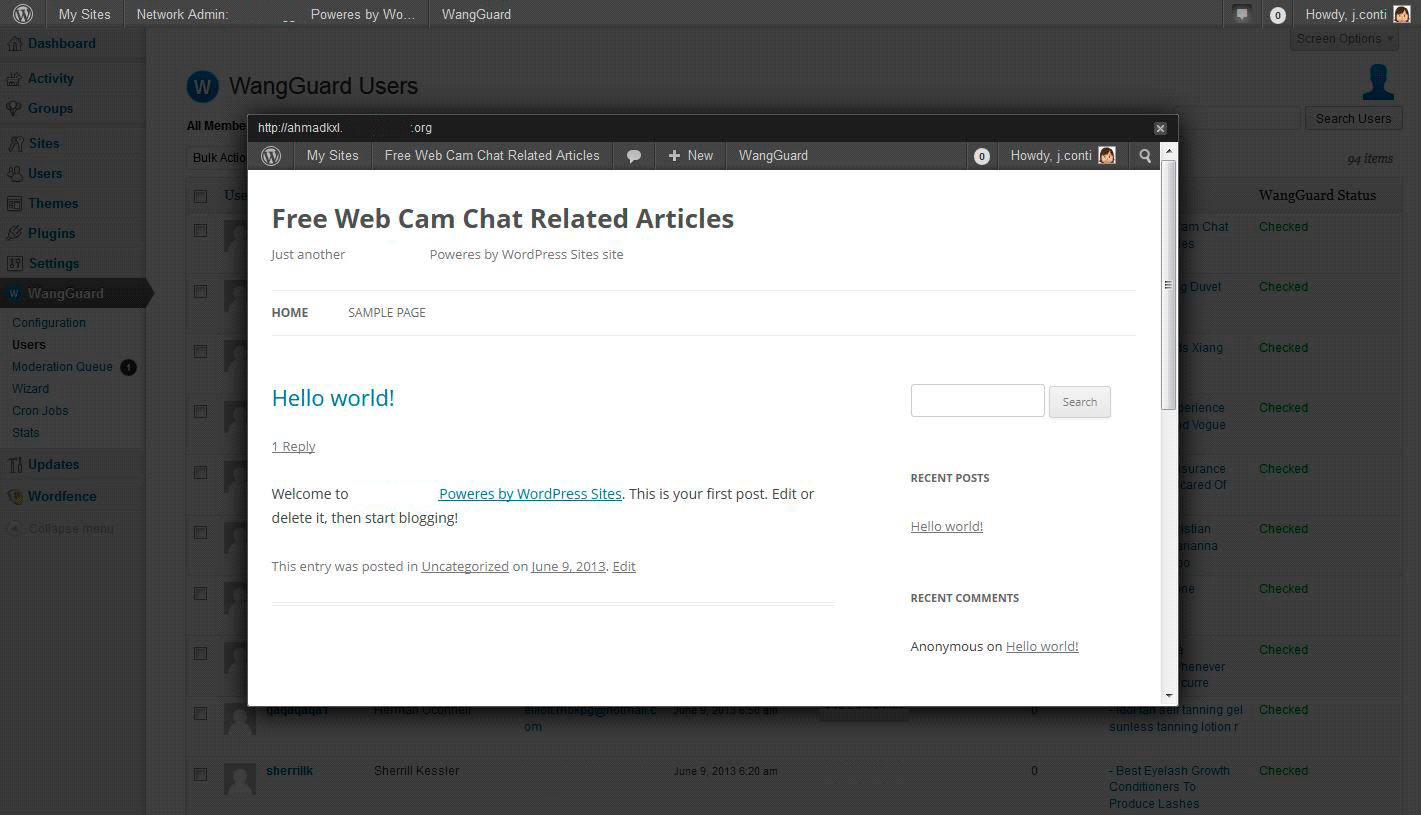Click the Search button in the sidebar widget
The width and height of the screenshot is (1421, 815).
coord(1080,402)
